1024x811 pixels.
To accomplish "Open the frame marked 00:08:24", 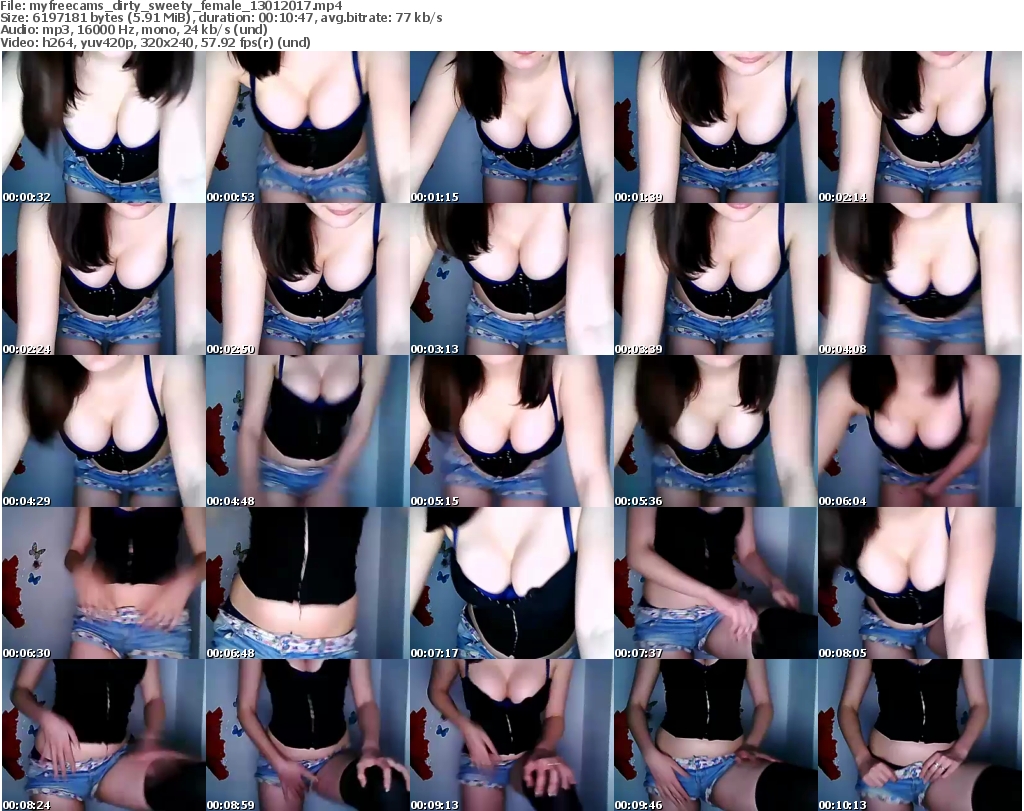I will pyautogui.click(x=103, y=735).
